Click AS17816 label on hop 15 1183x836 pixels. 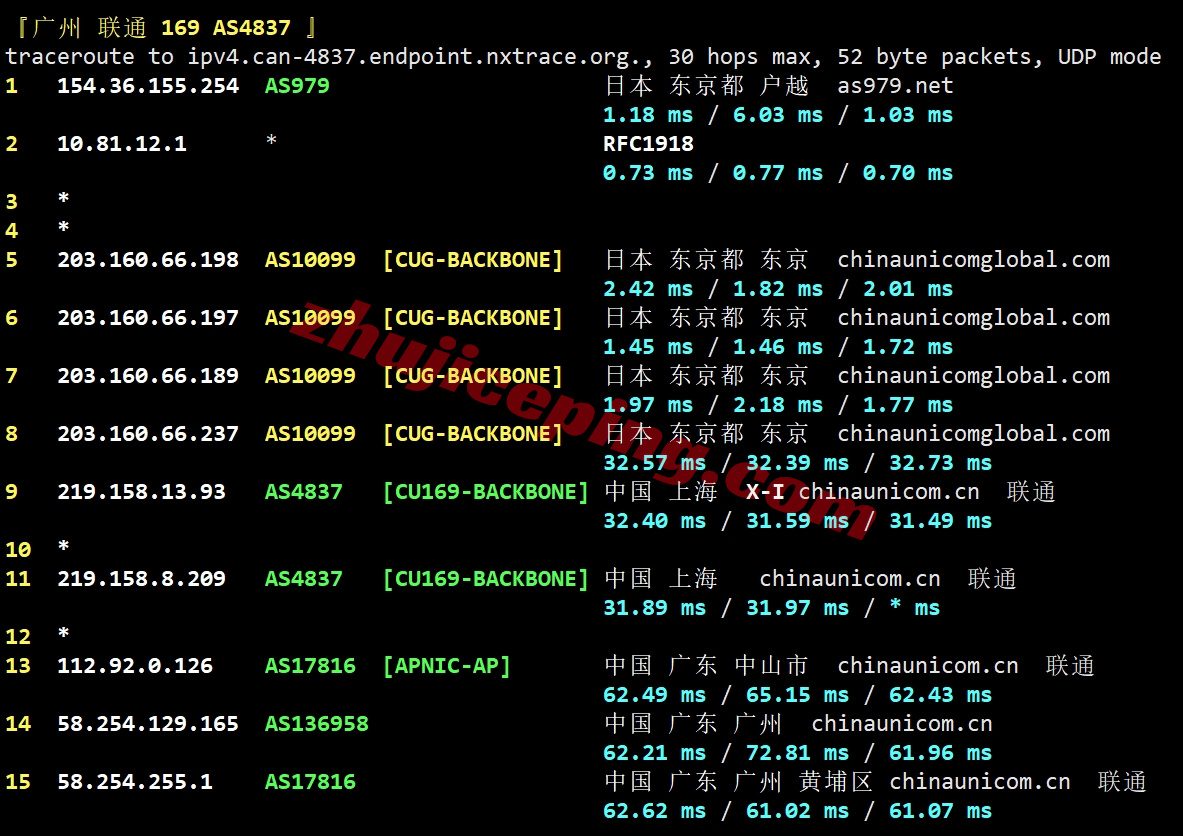(x=310, y=782)
